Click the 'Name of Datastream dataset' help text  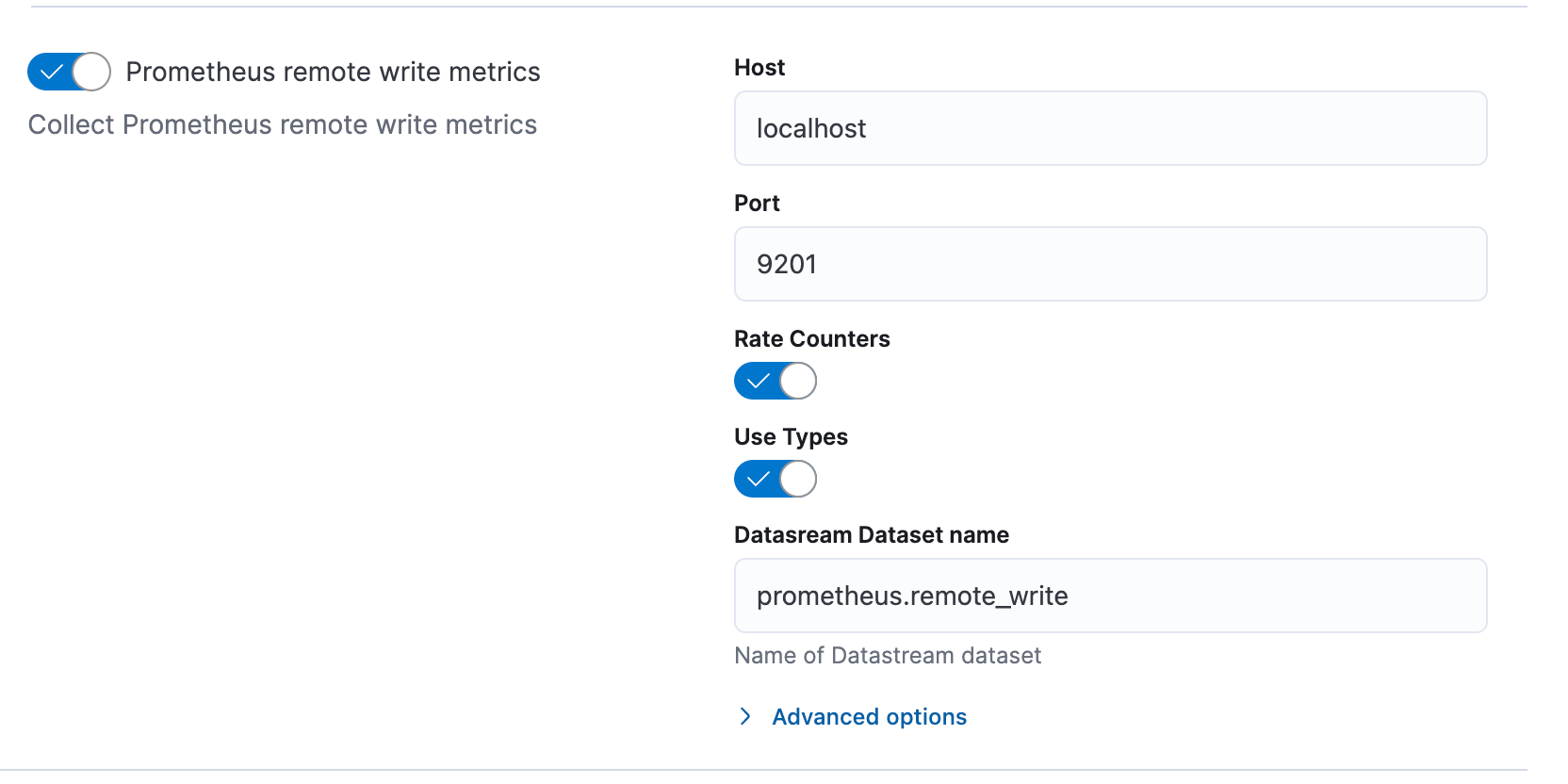[888, 656]
